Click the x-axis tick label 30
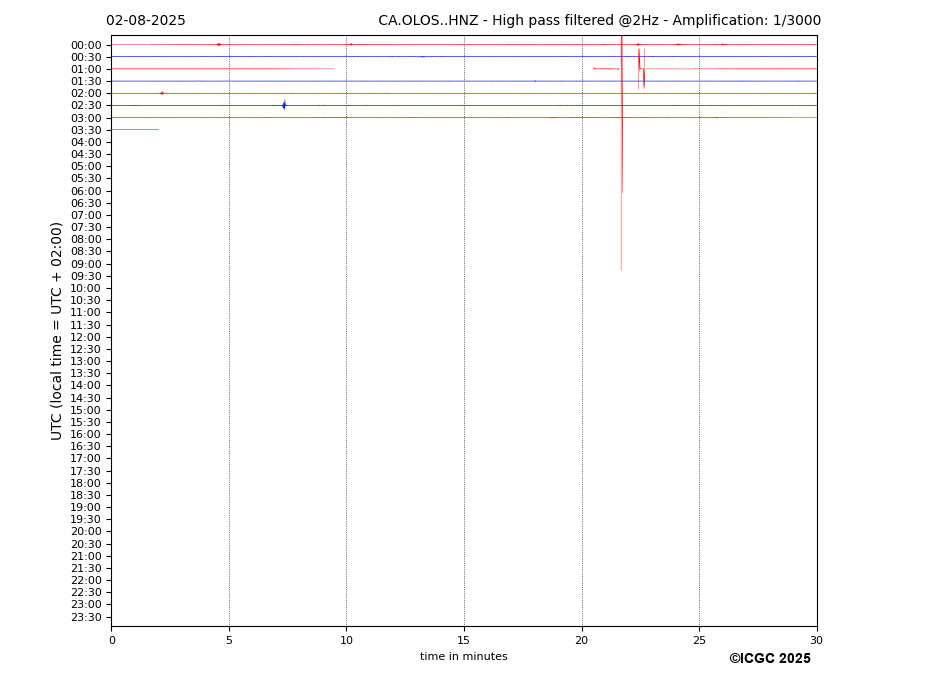The width and height of the screenshot is (927, 696). pyautogui.click(x=816, y=640)
